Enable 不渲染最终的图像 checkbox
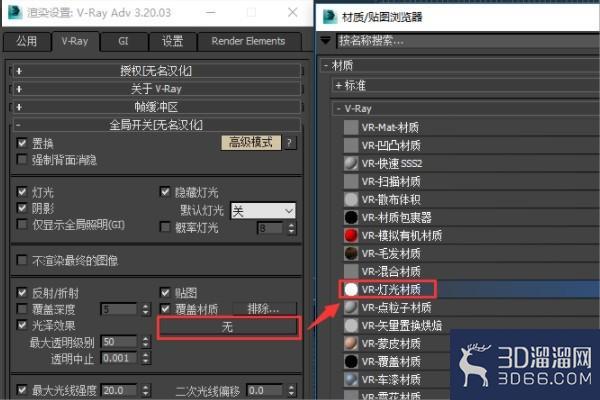This screenshot has width=600, height=400. point(22,260)
